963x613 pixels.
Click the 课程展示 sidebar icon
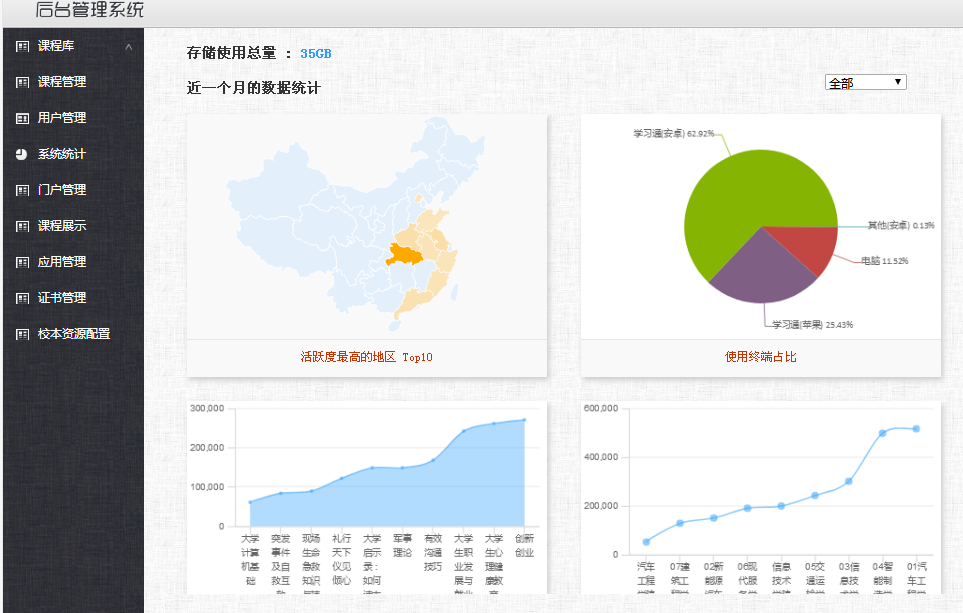click(x=22, y=226)
